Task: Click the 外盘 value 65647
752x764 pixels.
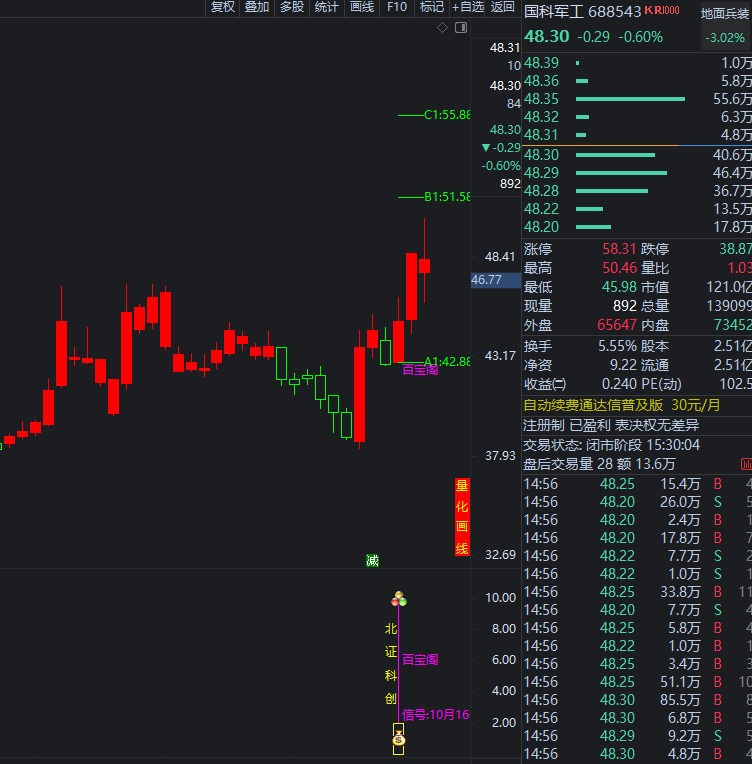Action: tap(617, 325)
